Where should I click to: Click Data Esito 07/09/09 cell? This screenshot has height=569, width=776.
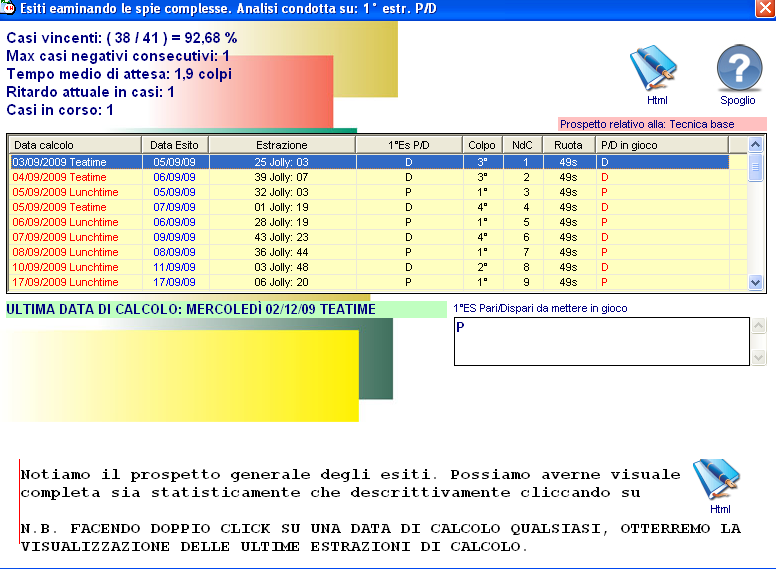(175, 207)
